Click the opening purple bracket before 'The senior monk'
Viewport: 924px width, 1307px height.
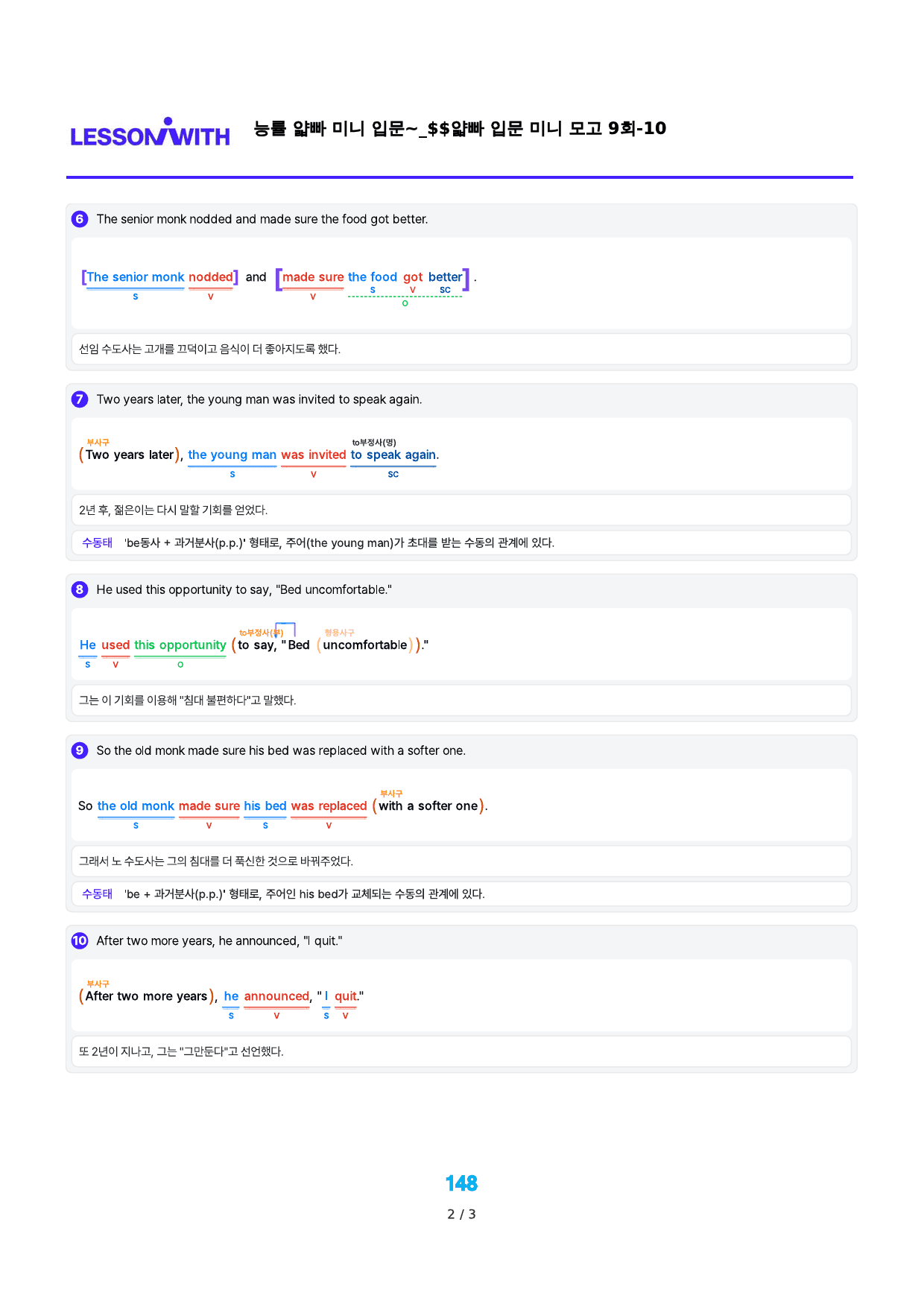pos(84,277)
